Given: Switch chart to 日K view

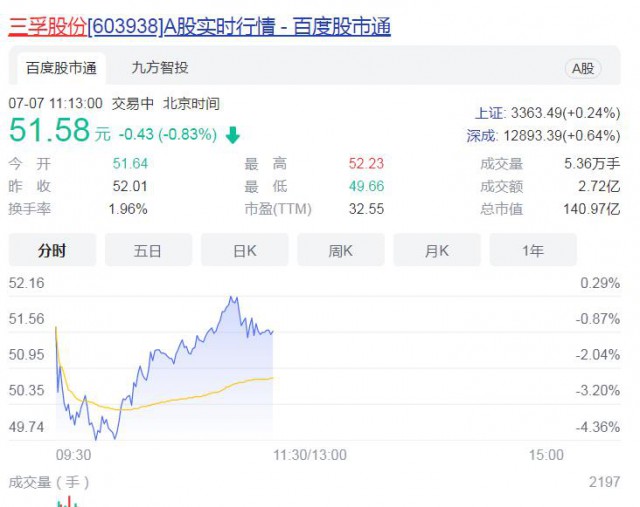Looking at the screenshot, I should (244, 250).
